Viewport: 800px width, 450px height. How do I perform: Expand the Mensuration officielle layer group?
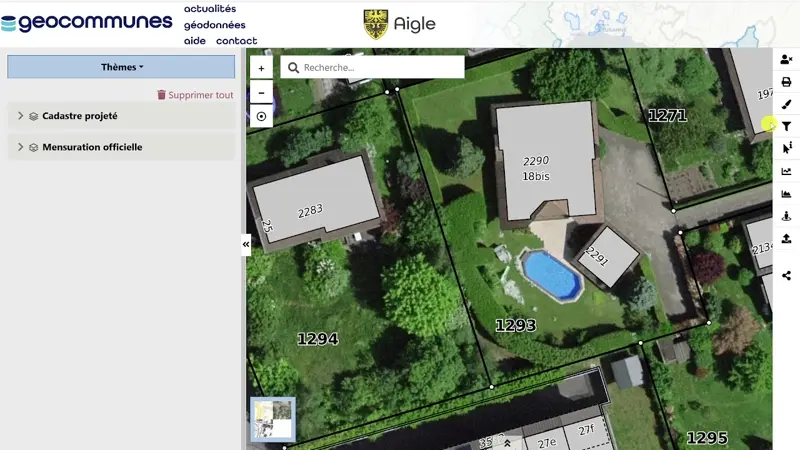tap(20, 147)
